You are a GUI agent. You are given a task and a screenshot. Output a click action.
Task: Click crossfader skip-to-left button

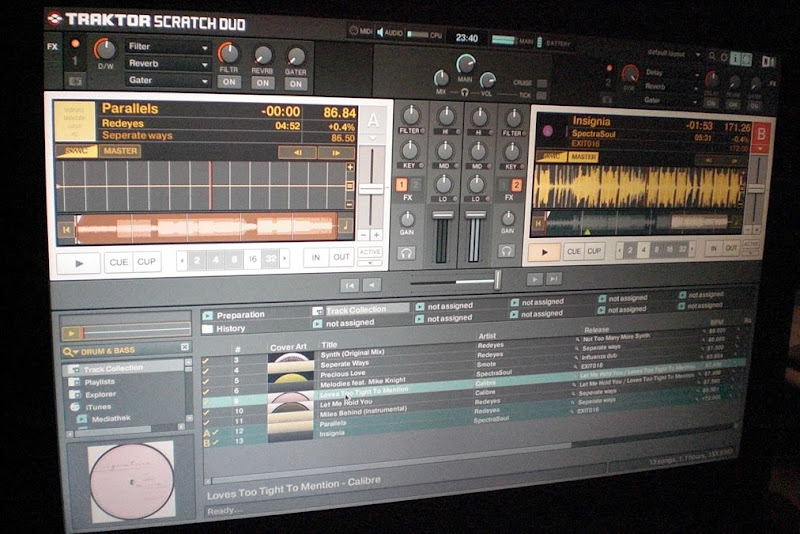pyautogui.click(x=349, y=285)
